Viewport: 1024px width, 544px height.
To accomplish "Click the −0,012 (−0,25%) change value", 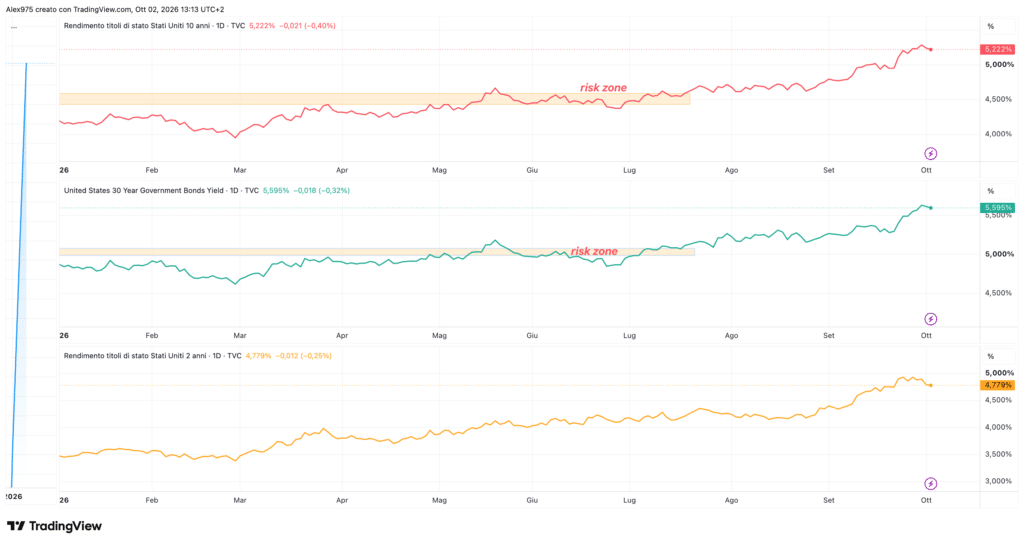I will 303,356.
